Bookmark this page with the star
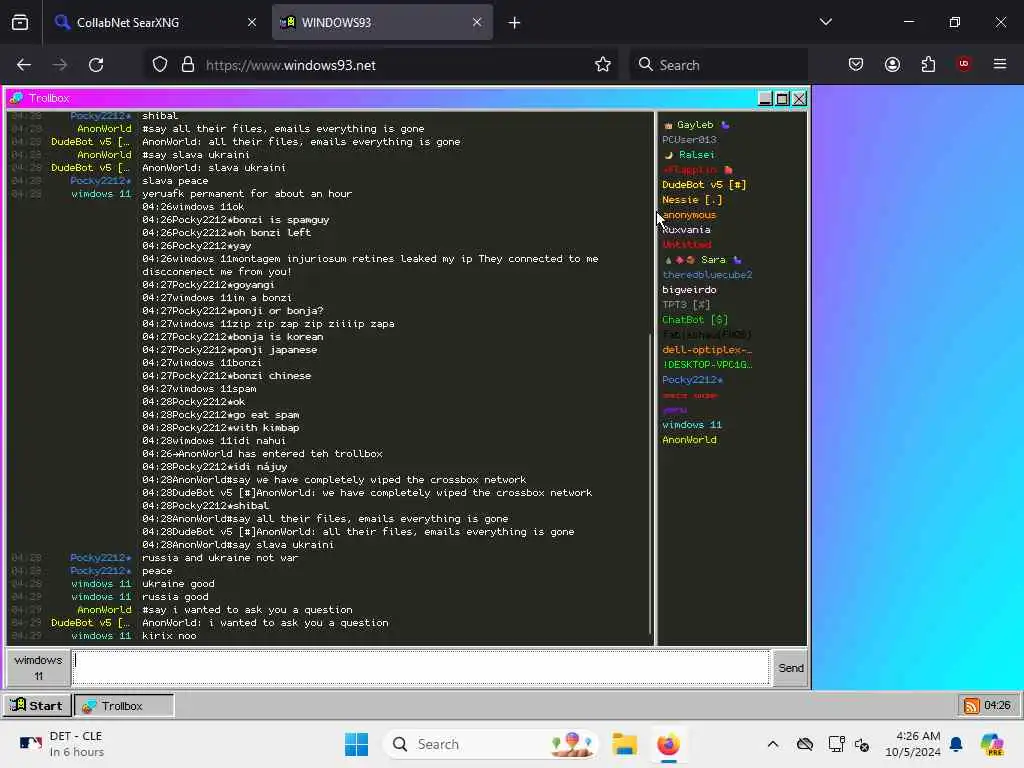This screenshot has width=1024, height=768. tap(603, 65)
